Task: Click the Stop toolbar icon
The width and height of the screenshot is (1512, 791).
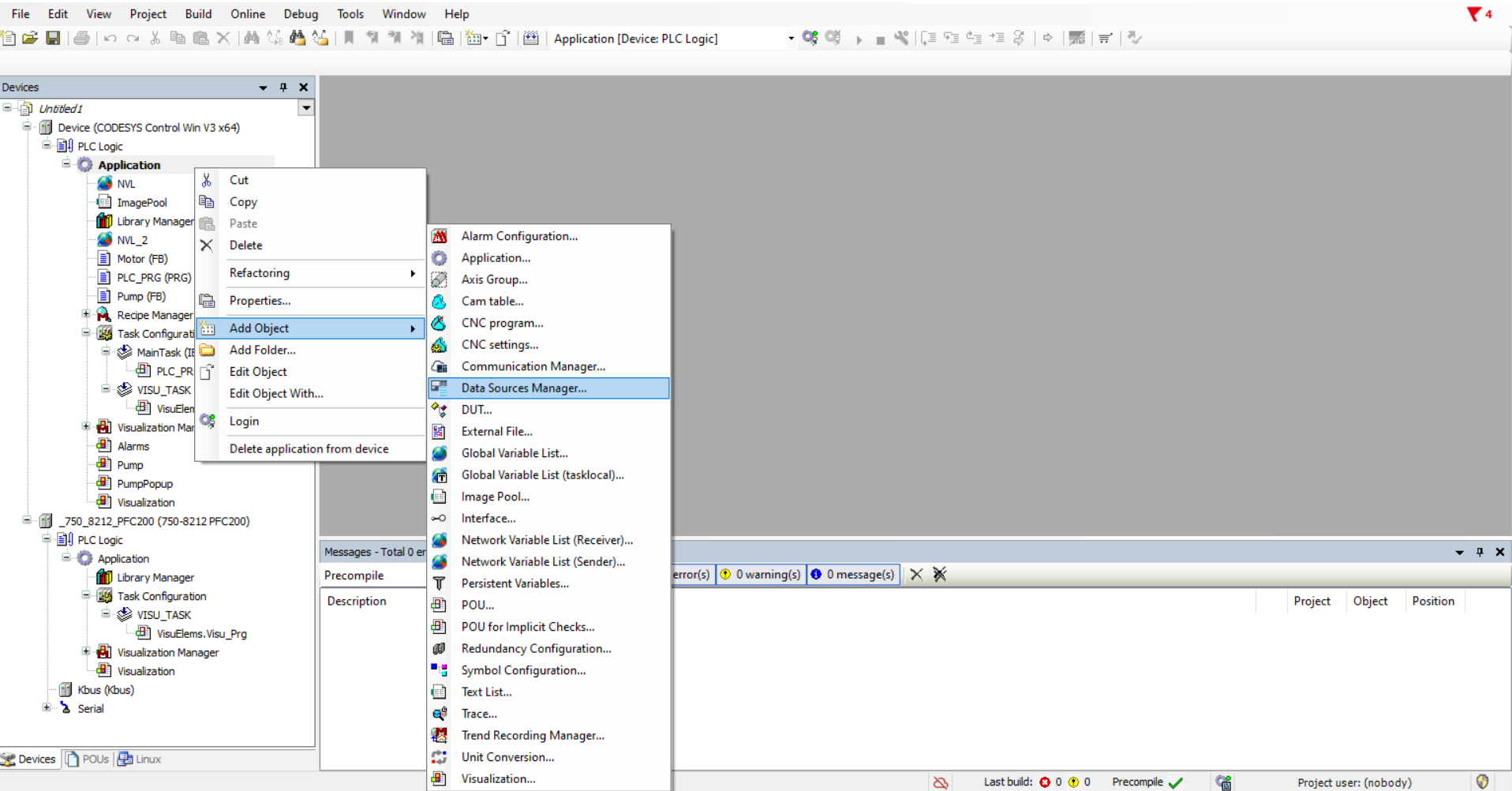Action: (x=881, y=38)
